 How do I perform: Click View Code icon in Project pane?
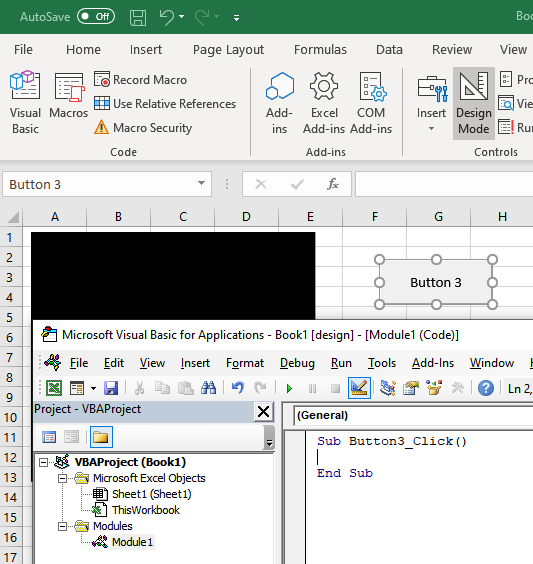pos(49,437)
